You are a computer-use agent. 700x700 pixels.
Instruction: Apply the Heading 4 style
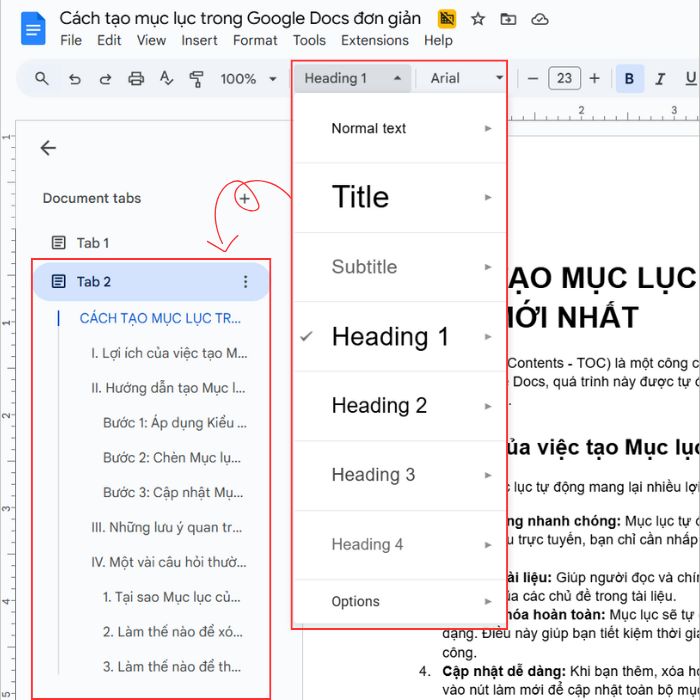coord(400,545)
